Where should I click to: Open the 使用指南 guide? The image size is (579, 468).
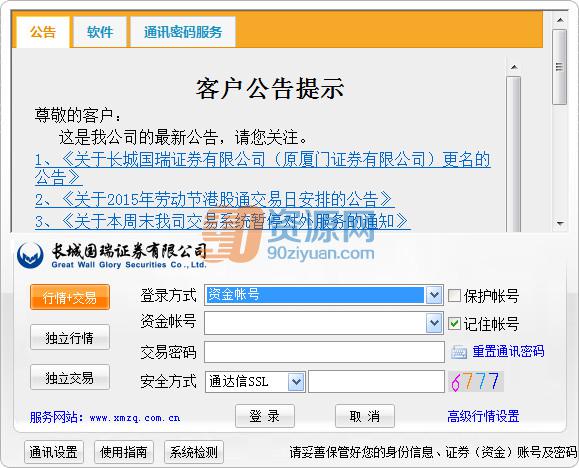pos(124,452)
